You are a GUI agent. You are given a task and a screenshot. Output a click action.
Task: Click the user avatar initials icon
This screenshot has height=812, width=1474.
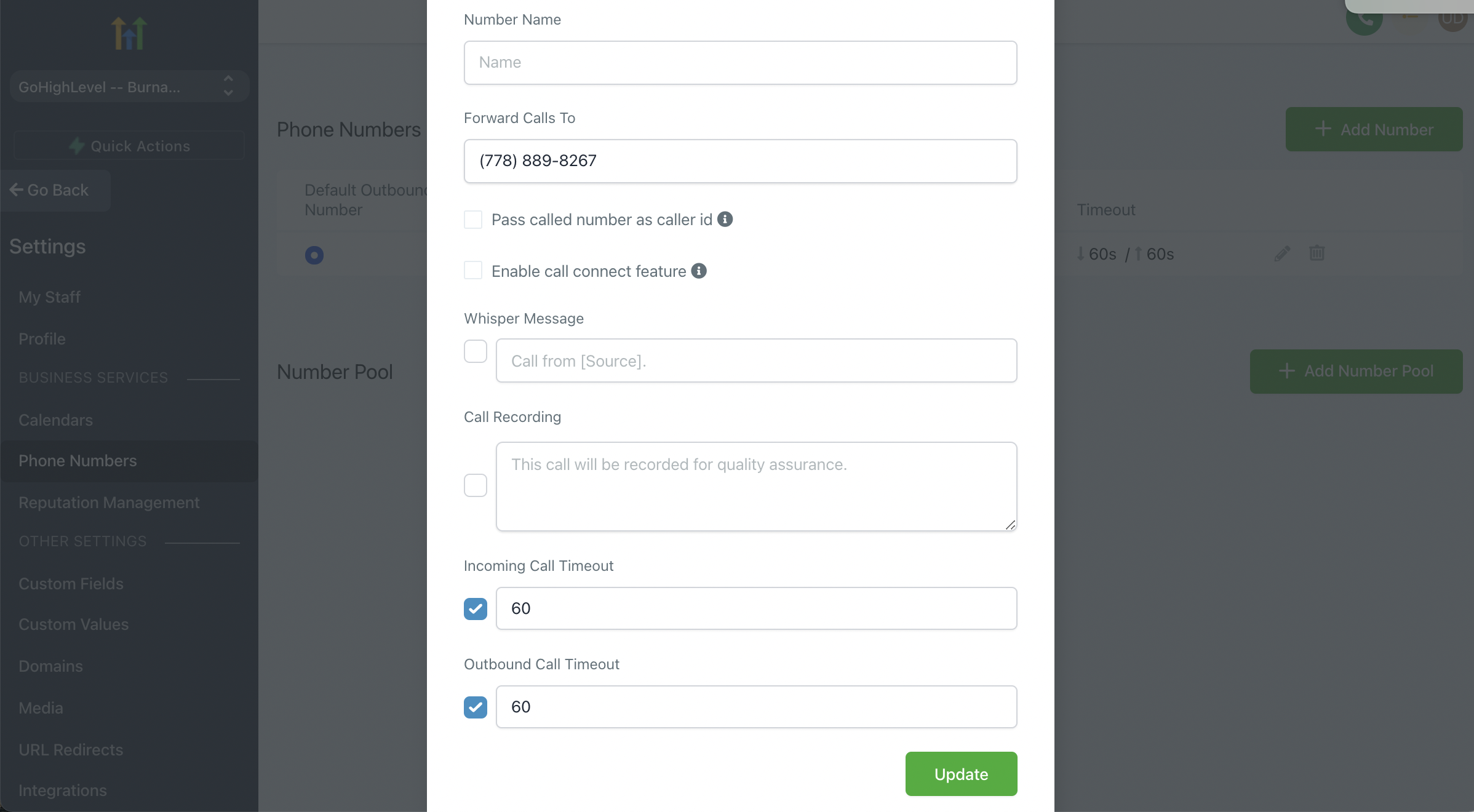1452,18
